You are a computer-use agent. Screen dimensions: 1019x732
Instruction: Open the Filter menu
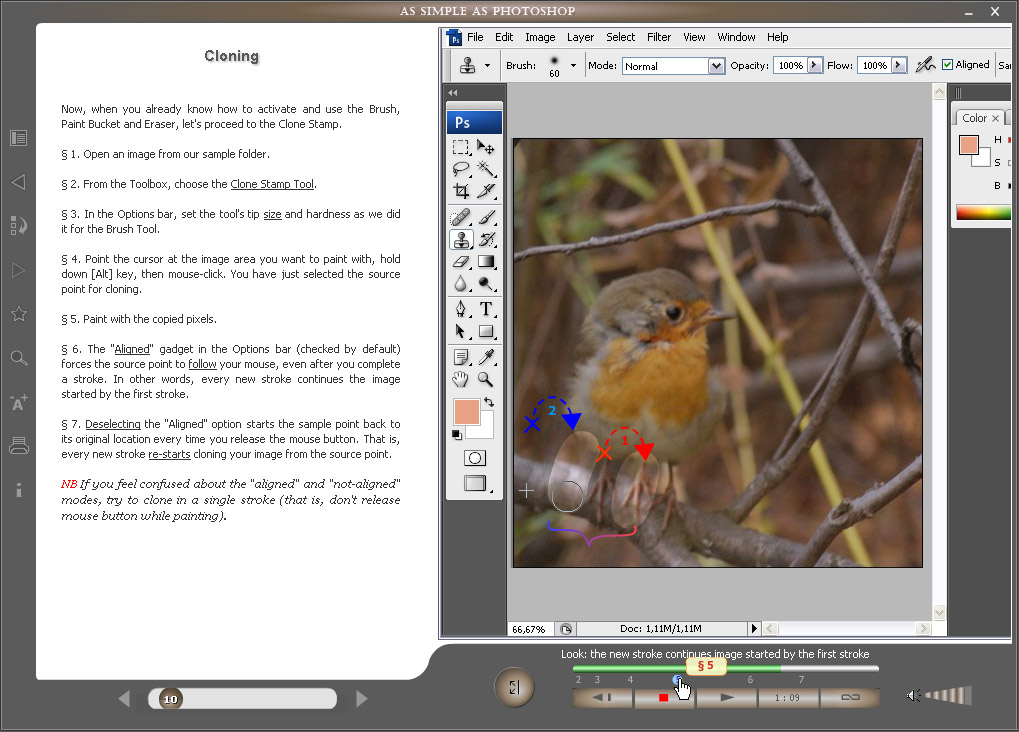pyautogui.click(x=659, y=37)
